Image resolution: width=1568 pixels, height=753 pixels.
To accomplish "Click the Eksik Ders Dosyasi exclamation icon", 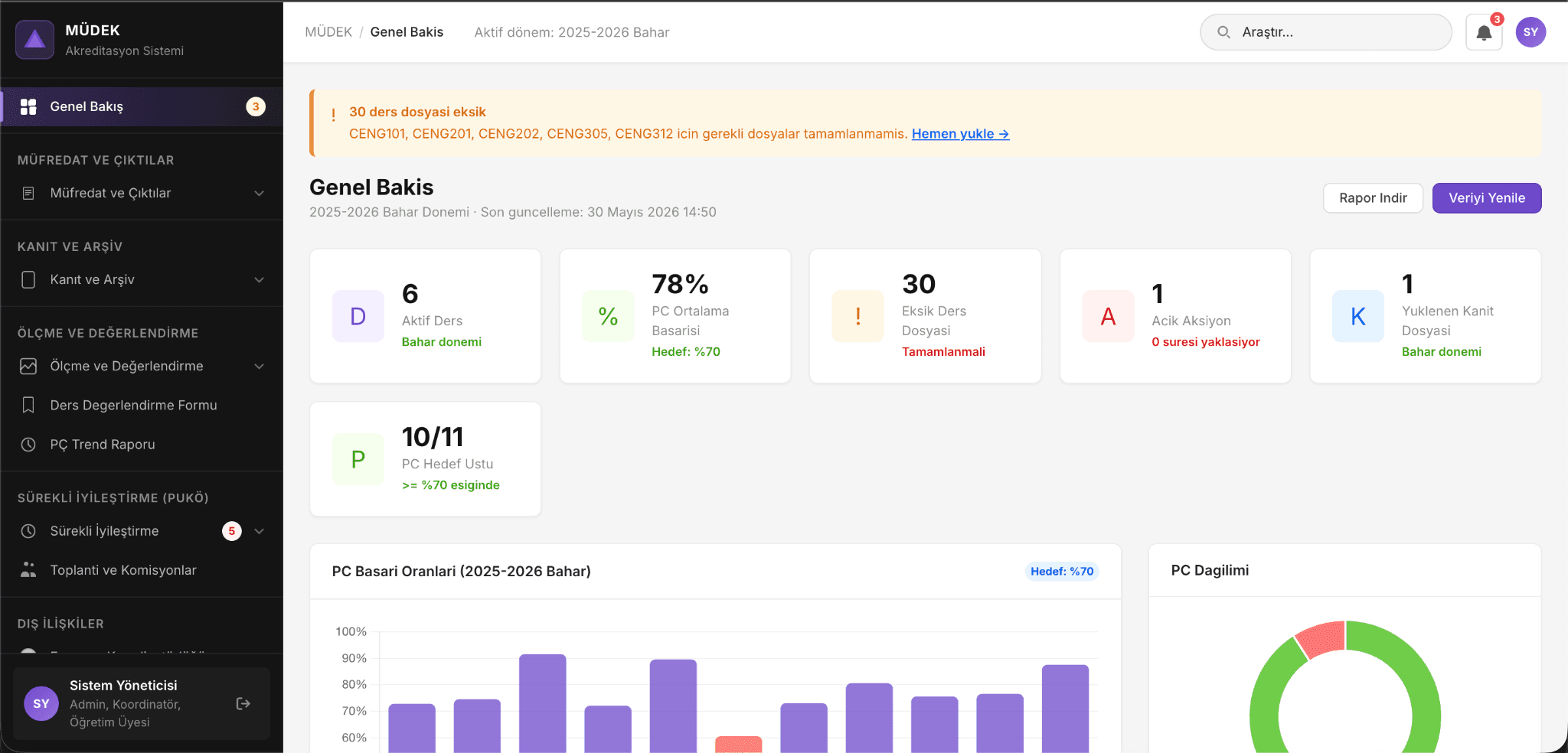I will tap(858, 316).
